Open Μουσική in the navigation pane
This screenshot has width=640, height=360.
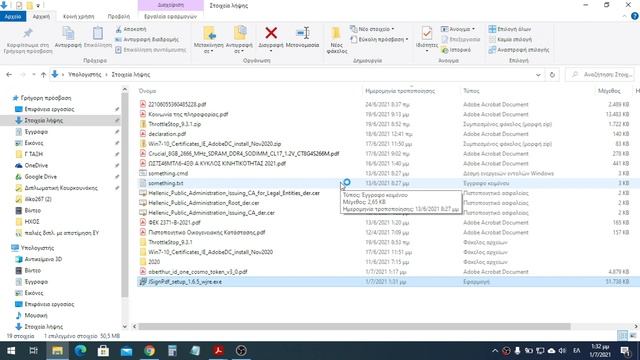[36, 316]
